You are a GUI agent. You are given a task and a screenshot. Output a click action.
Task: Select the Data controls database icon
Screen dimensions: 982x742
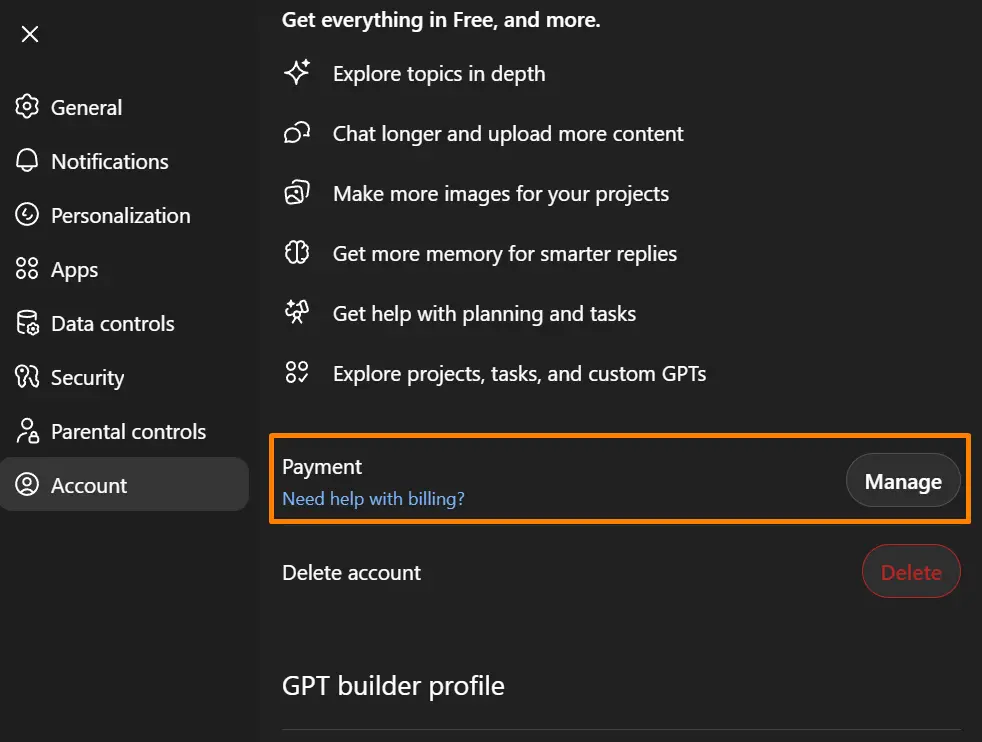(28, 323)
